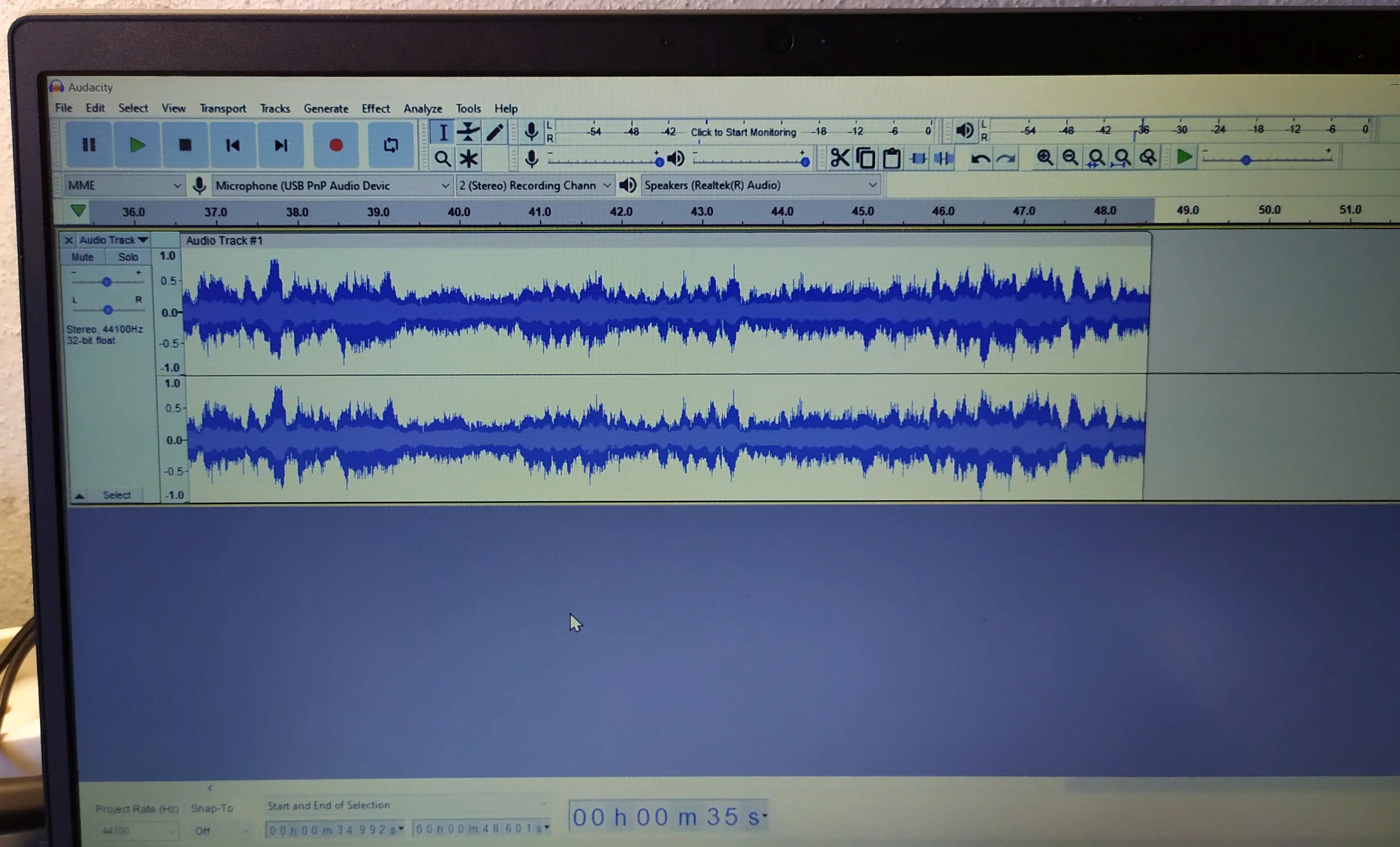Click the Undo arrow icon

[980, 159]
